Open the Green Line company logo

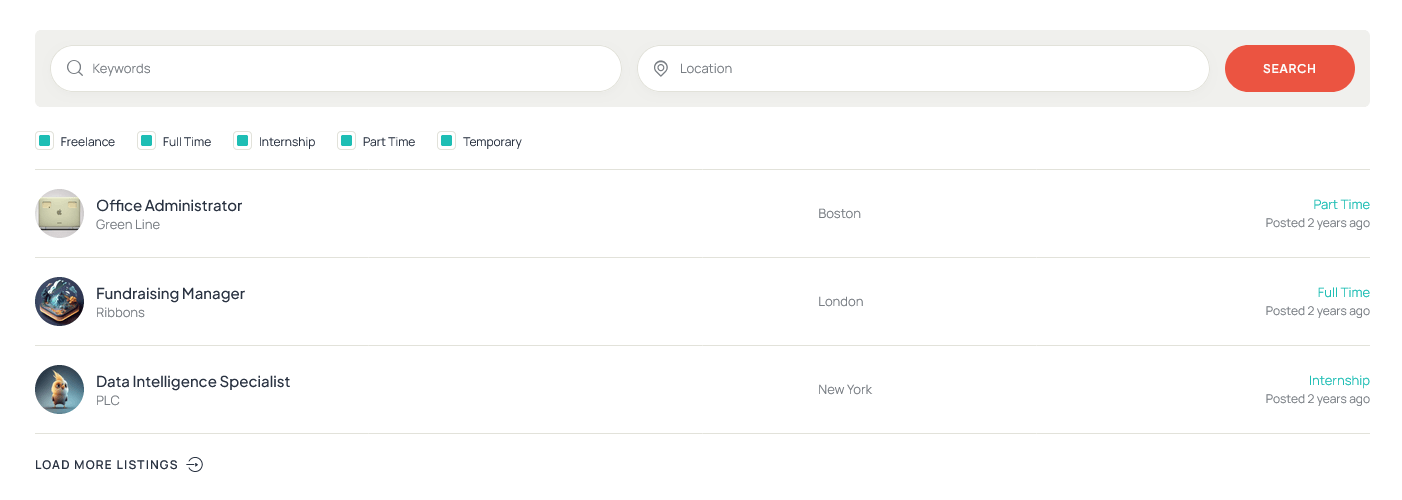tap(59, 213)
